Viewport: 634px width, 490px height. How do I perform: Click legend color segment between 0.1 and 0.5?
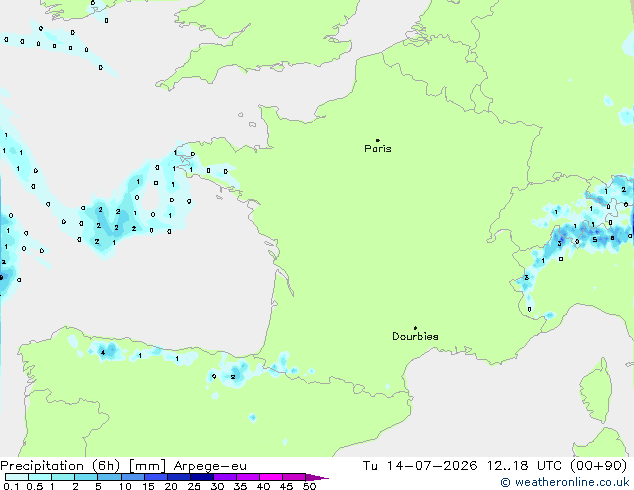pos(17,477)
